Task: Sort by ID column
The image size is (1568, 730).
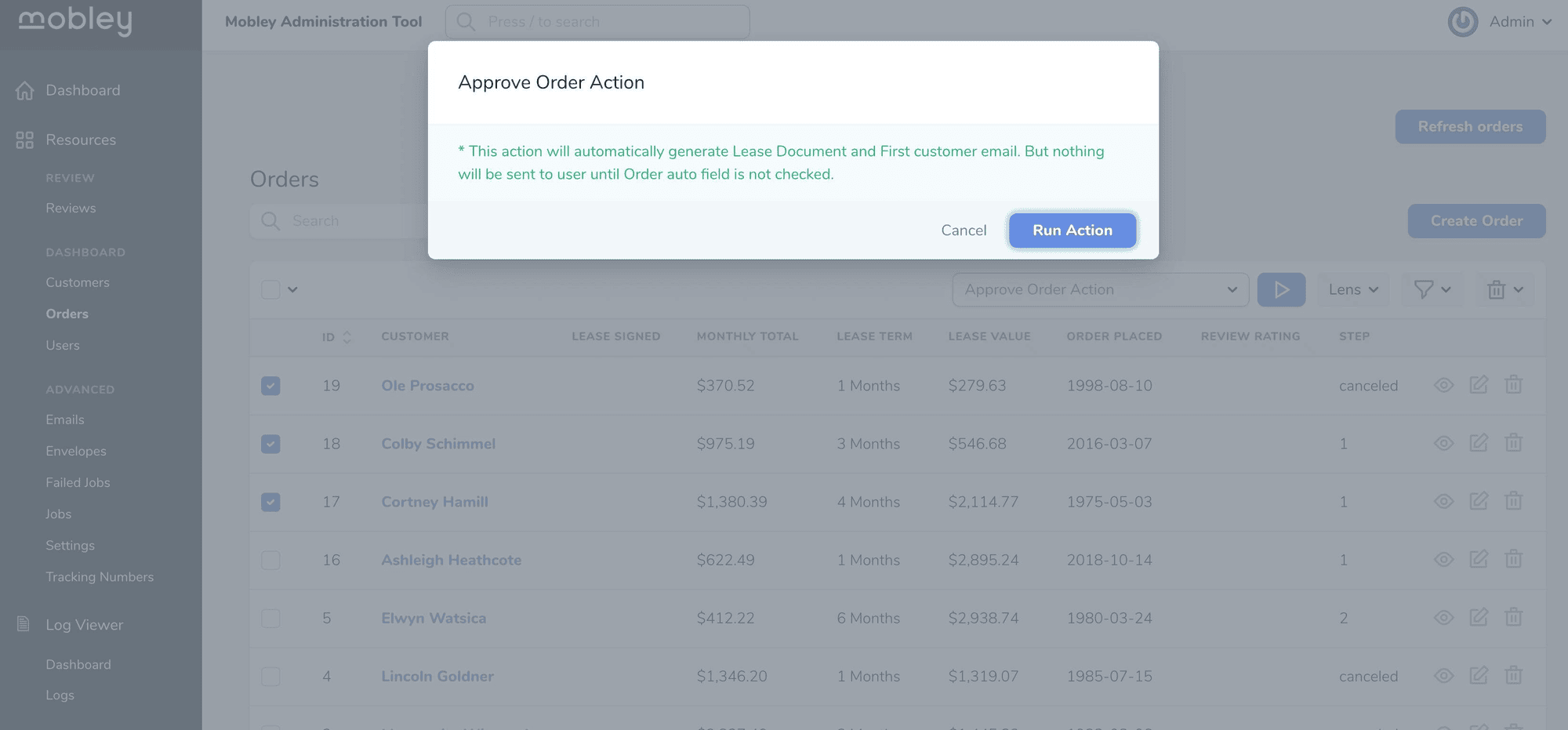Action: point(336,336)
